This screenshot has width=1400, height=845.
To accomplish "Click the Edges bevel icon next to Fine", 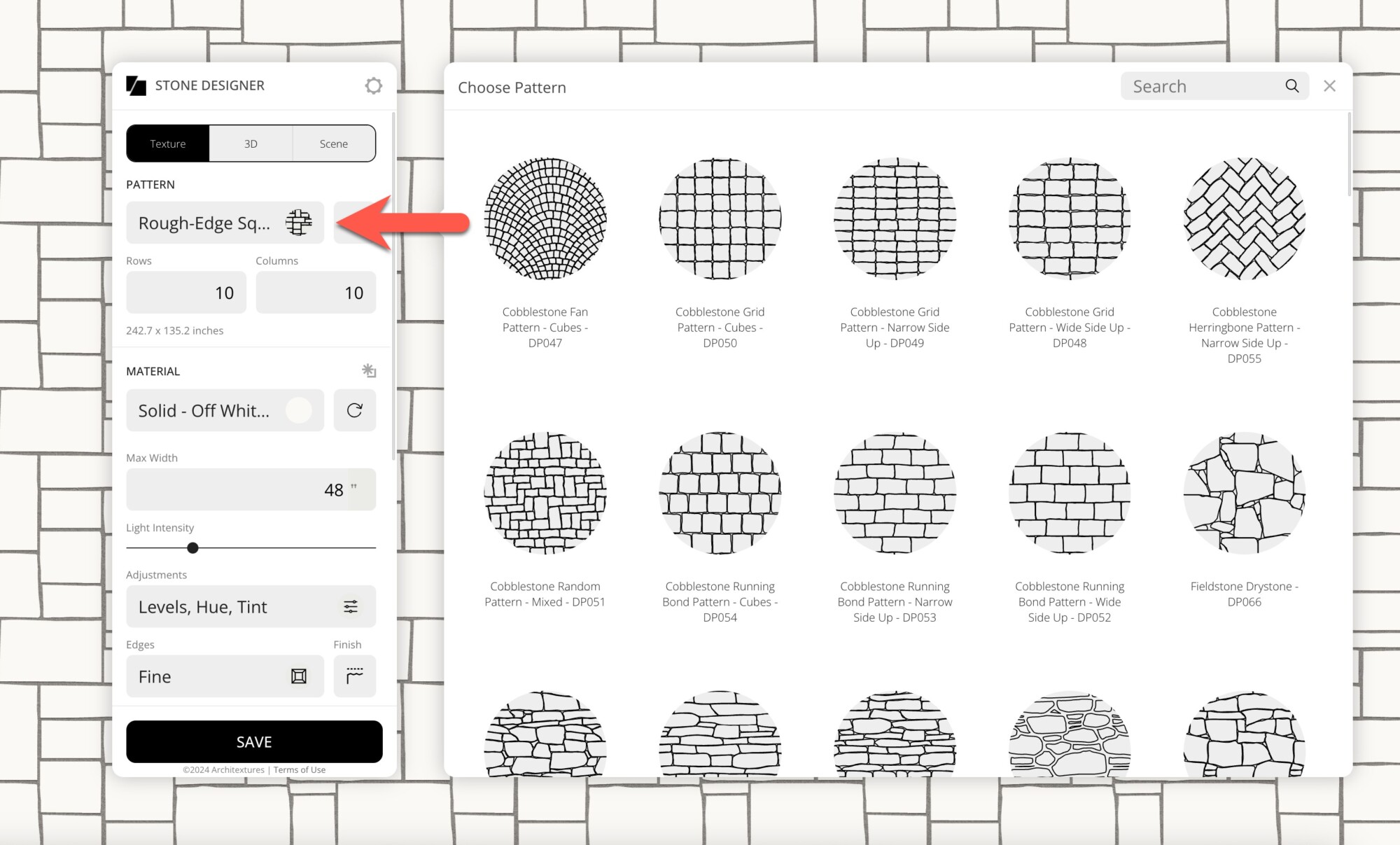I will click(x=299, y=676).
